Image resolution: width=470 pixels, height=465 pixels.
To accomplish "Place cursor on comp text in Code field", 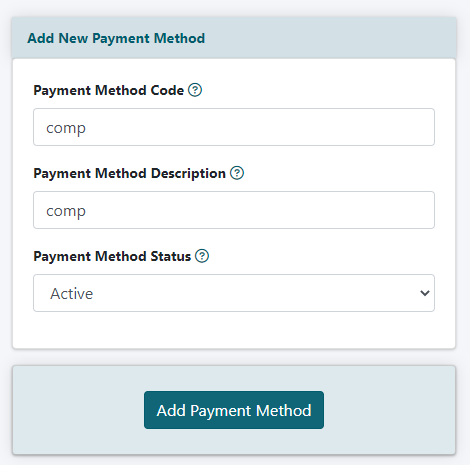I will (66, 128).
